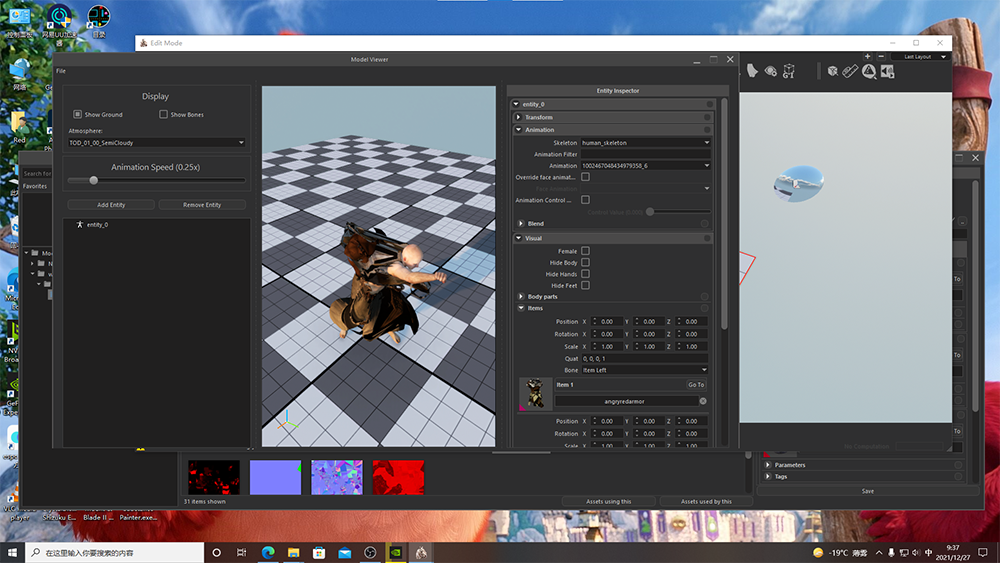
Task: Open the notification center icon
Action: coord(983,552)
